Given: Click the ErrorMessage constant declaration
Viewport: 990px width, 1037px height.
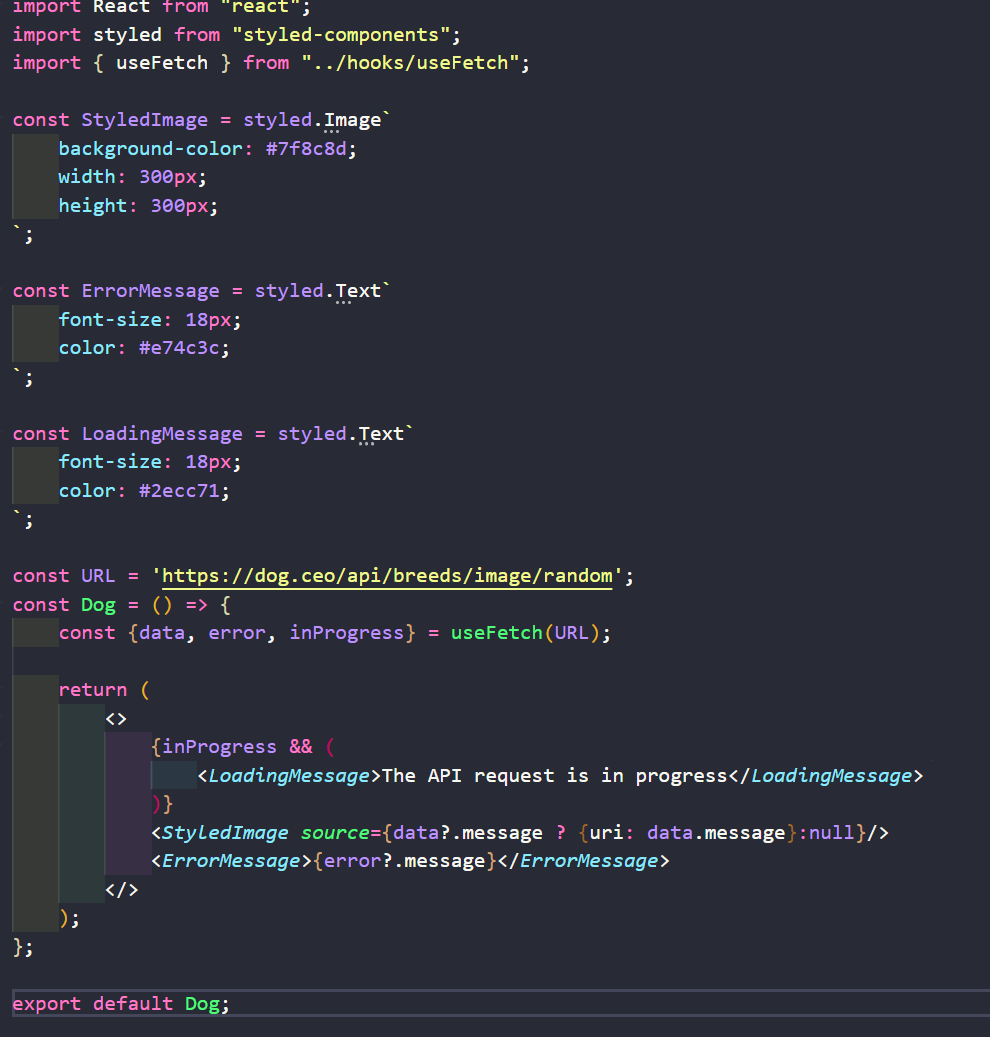Looking at the screenshot, I should click(150, 291).
